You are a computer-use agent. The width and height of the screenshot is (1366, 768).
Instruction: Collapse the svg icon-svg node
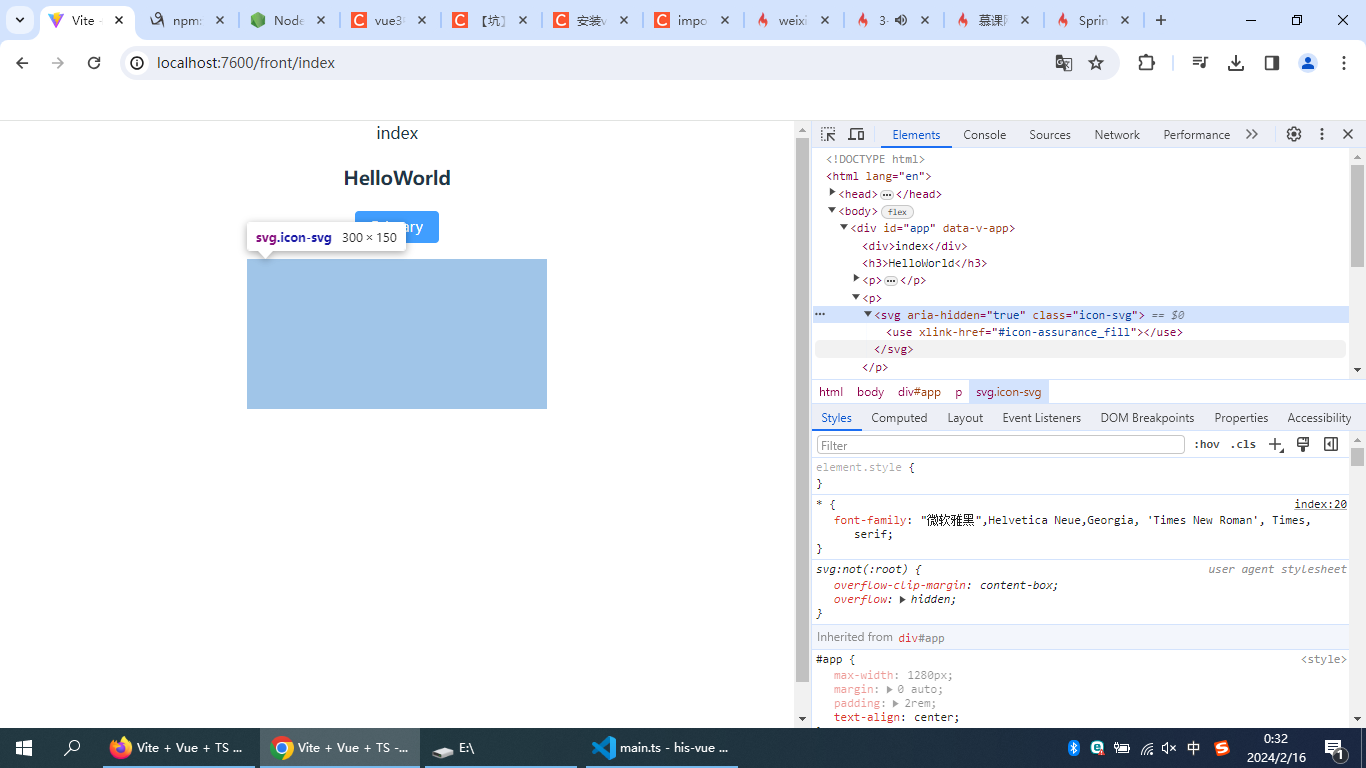868,314
